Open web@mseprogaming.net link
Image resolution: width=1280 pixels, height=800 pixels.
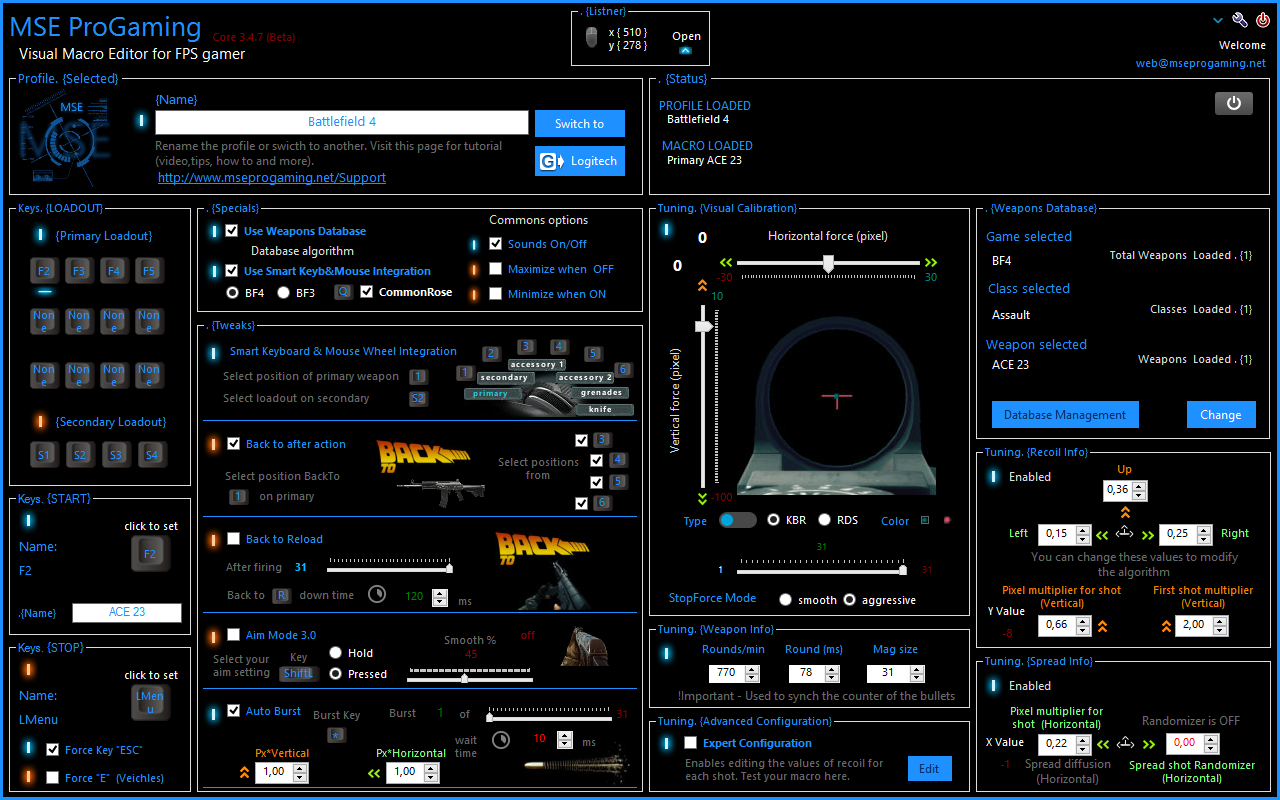(x=1201, y=63)
